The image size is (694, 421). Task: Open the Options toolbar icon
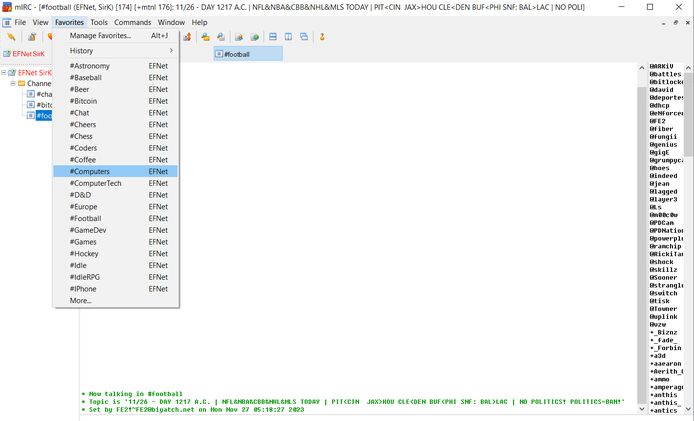pyautogui.click(x=32, y=37)
